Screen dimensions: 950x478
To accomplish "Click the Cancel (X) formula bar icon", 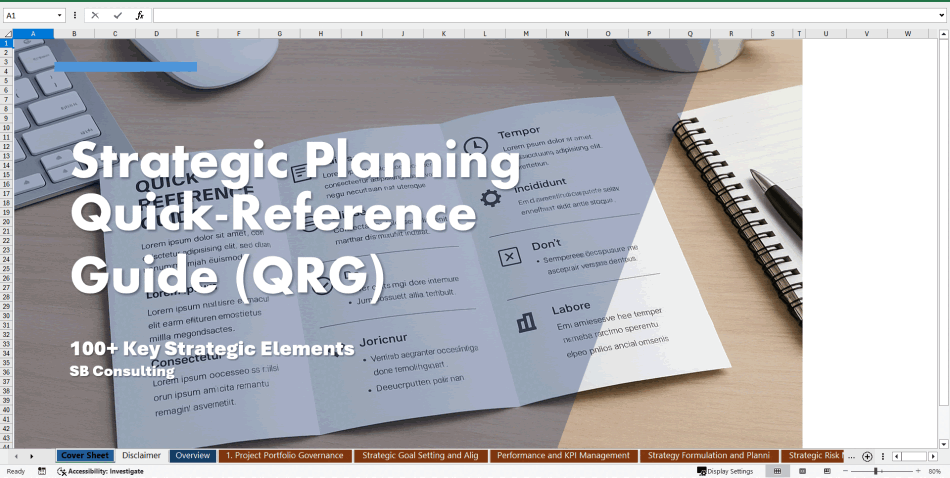I will [95, 16].
